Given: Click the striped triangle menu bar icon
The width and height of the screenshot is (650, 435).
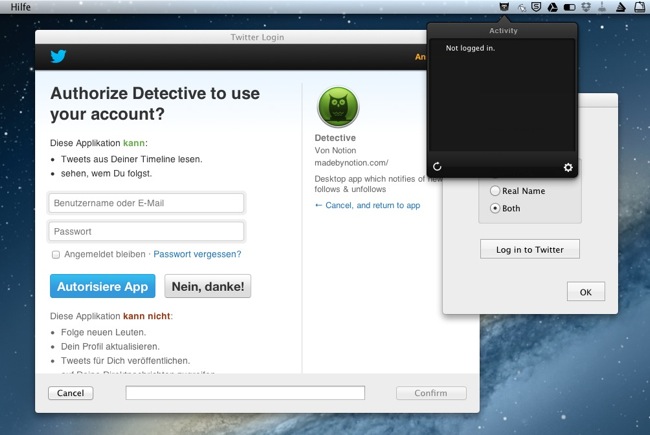Looking at the screenshot, I should click(621, 7).
